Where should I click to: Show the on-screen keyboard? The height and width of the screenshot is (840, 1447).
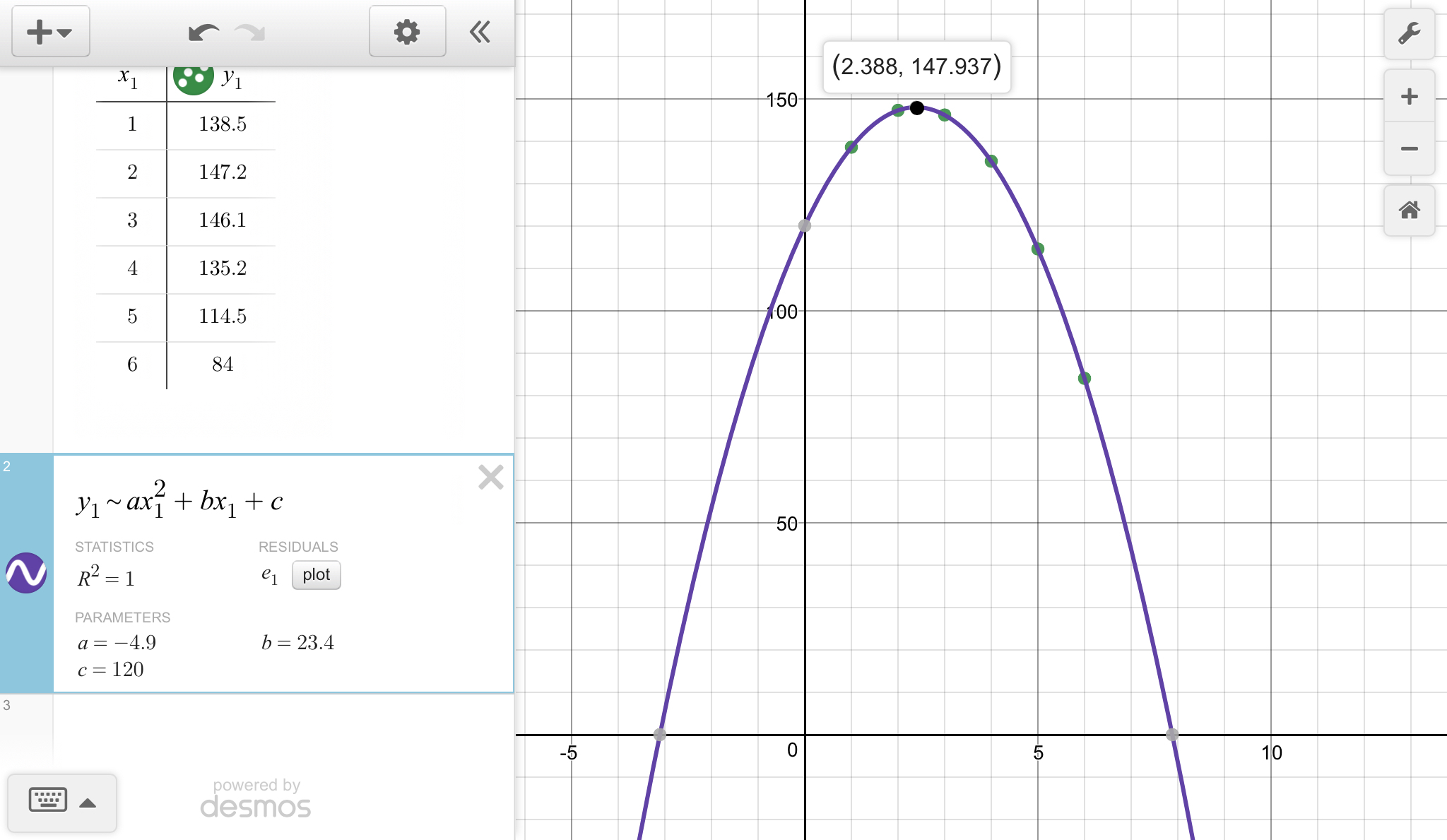click(48, 800)
